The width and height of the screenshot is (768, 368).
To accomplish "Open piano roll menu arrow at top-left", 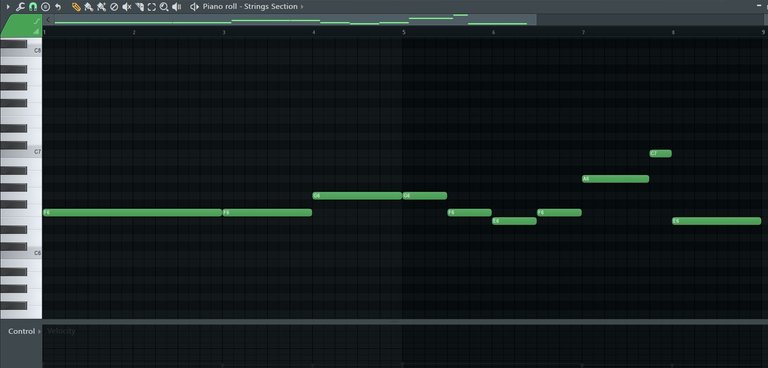I will pyautogui.click(x=8, y=7).
